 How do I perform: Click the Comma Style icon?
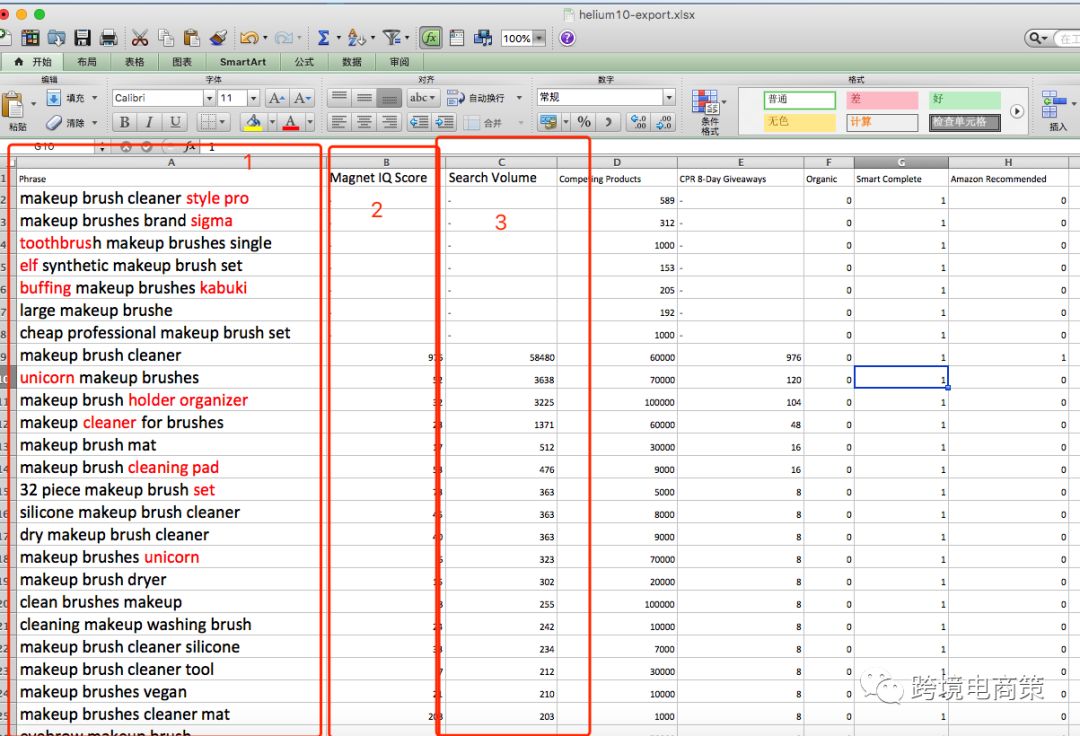608,123
